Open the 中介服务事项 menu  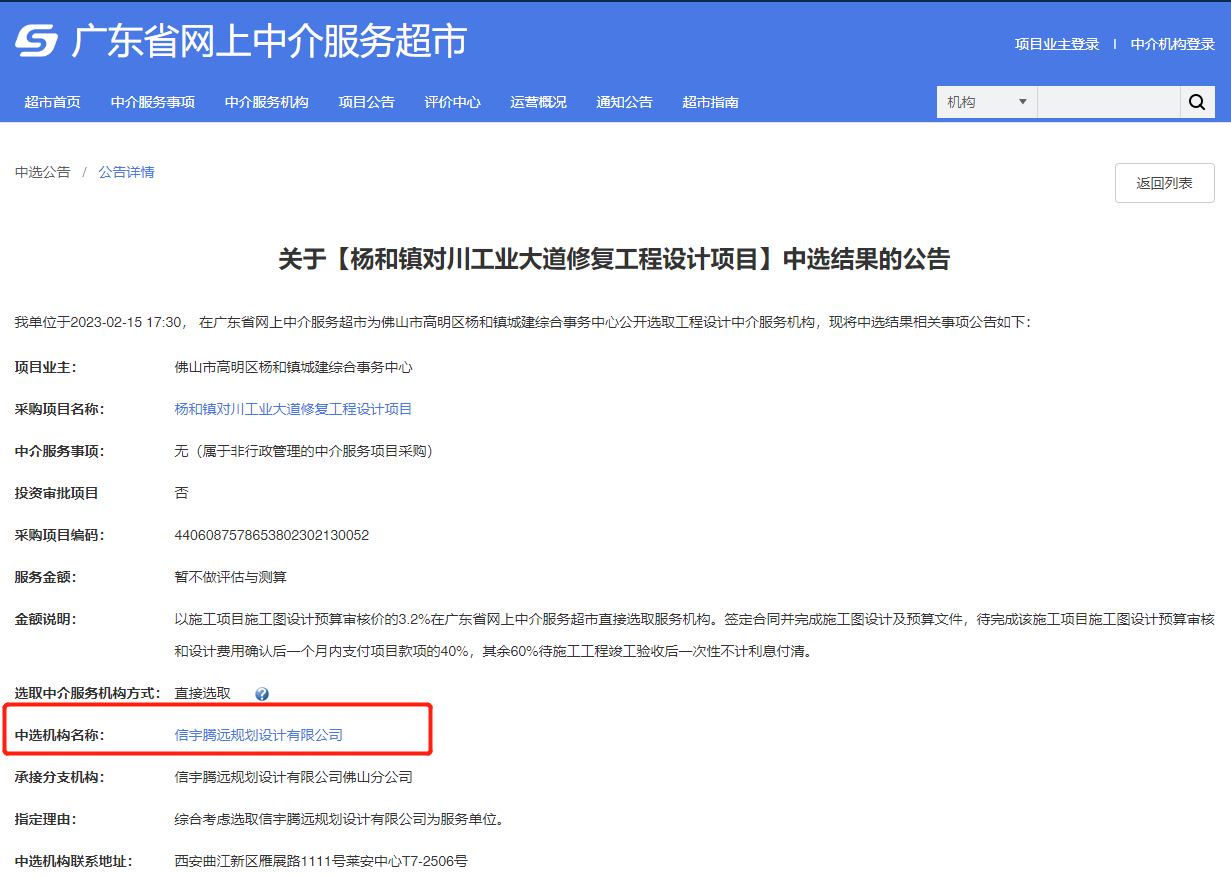[152, 101]
